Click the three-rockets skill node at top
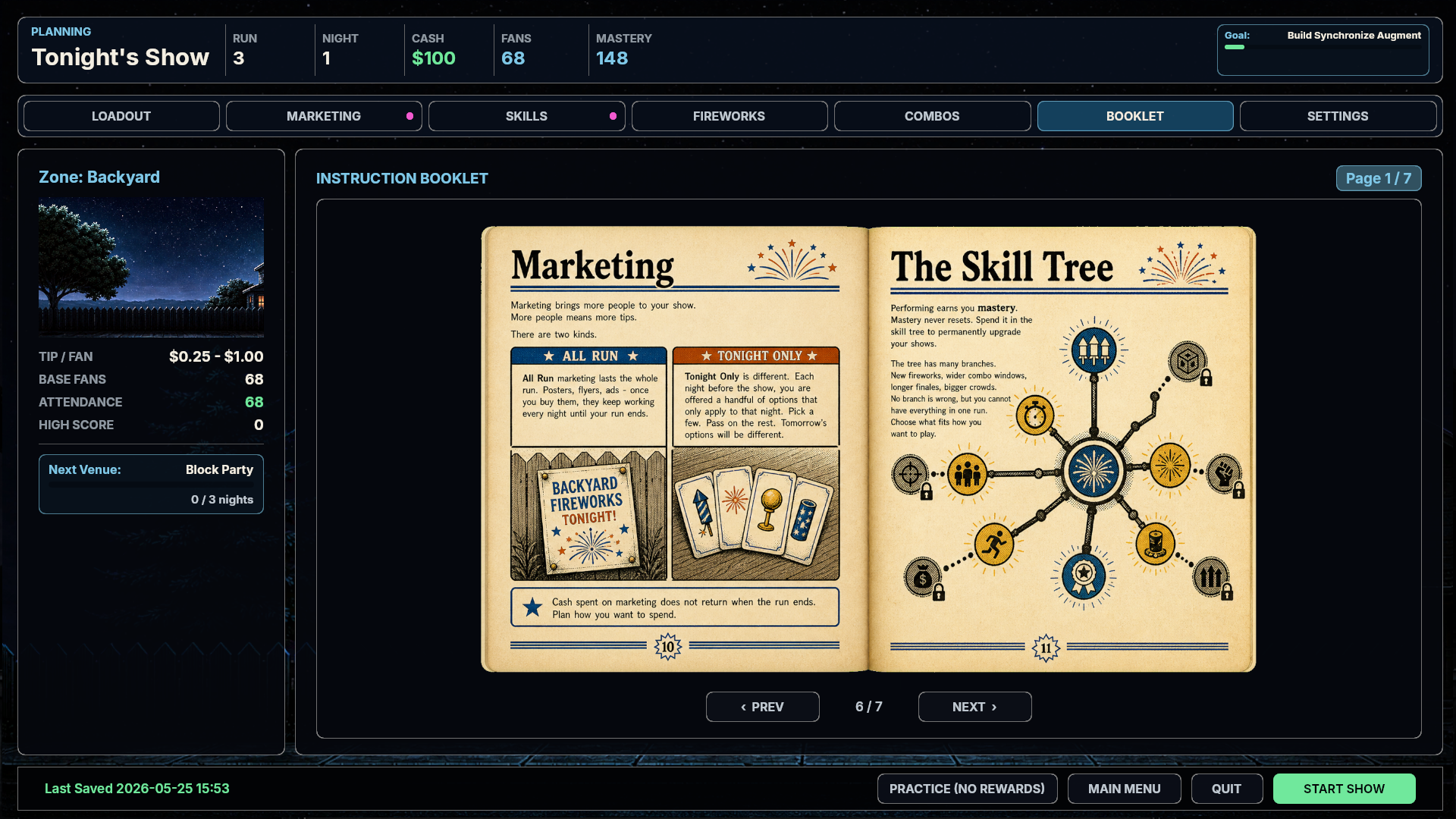Image resolution: width=1456 pixels, height=819 pixels. (x=1093, y=350)
